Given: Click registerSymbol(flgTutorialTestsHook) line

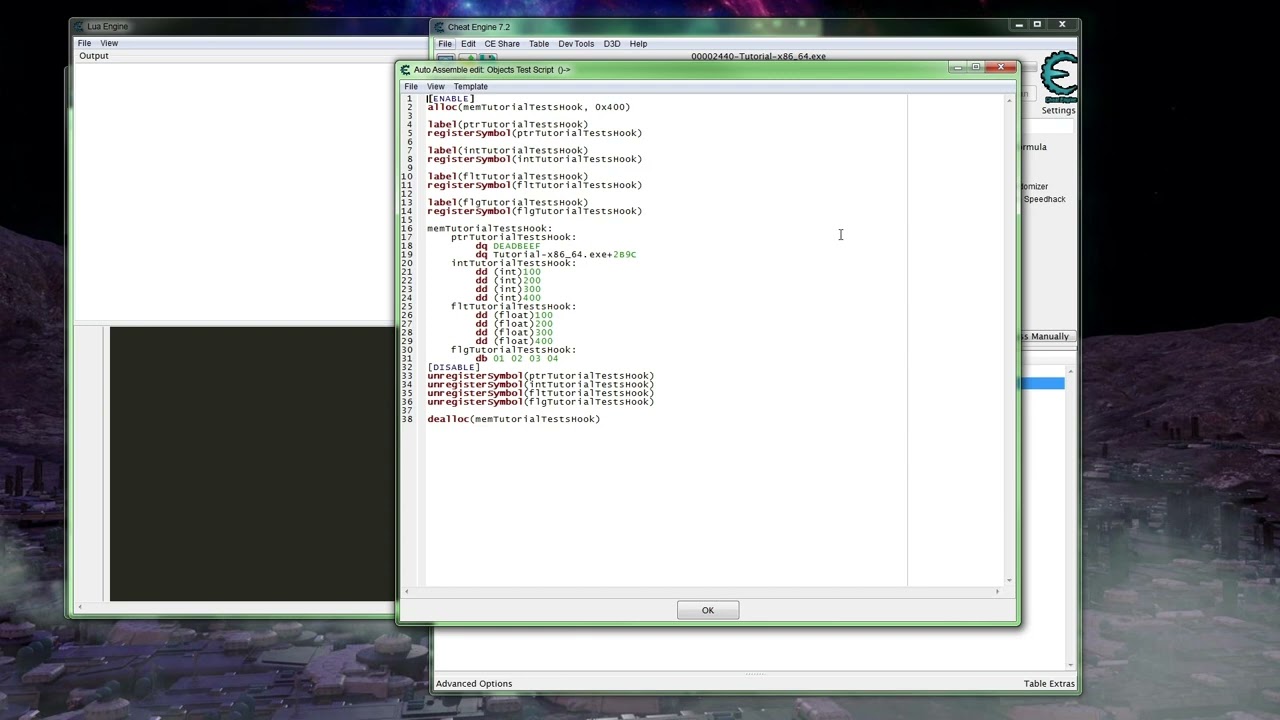Looking at the screenshot, I should pyautogui.click(x=535, y=211).
